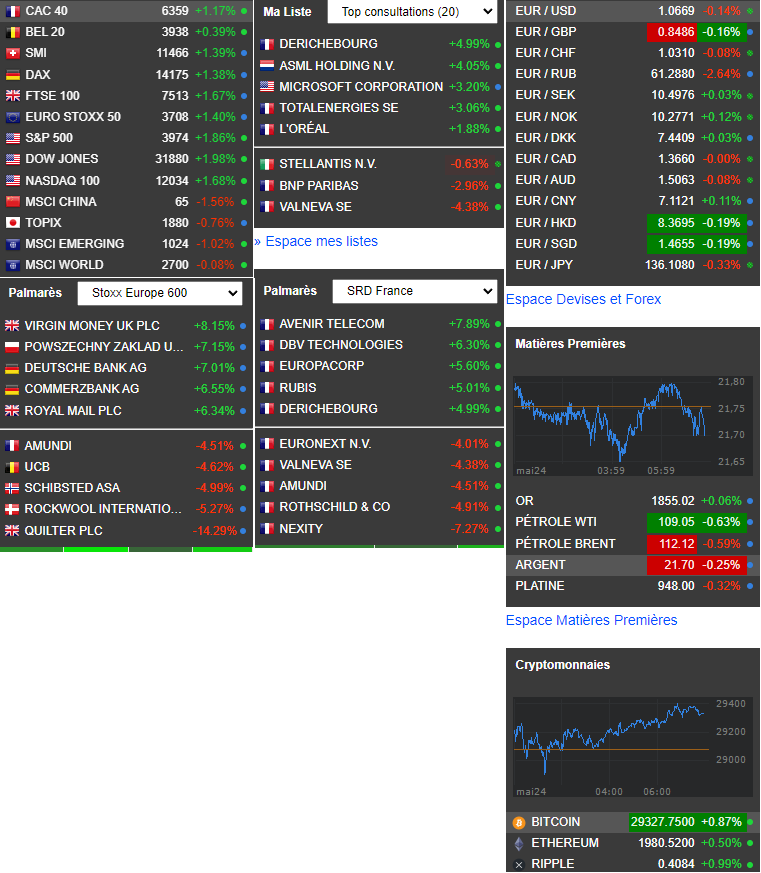Open the Stoxx Europe 600 dropdown
The height and width of the screenshot is (873, 761).
[x=160, y=293]
